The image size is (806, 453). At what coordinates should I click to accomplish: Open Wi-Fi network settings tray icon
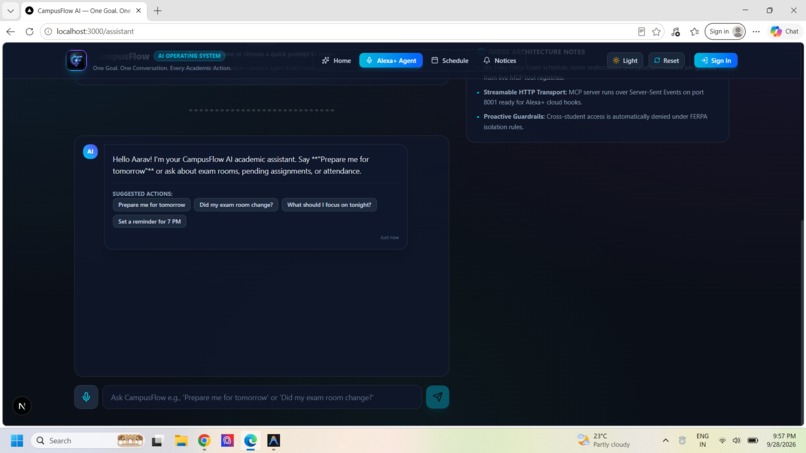[x=722, y=441]
